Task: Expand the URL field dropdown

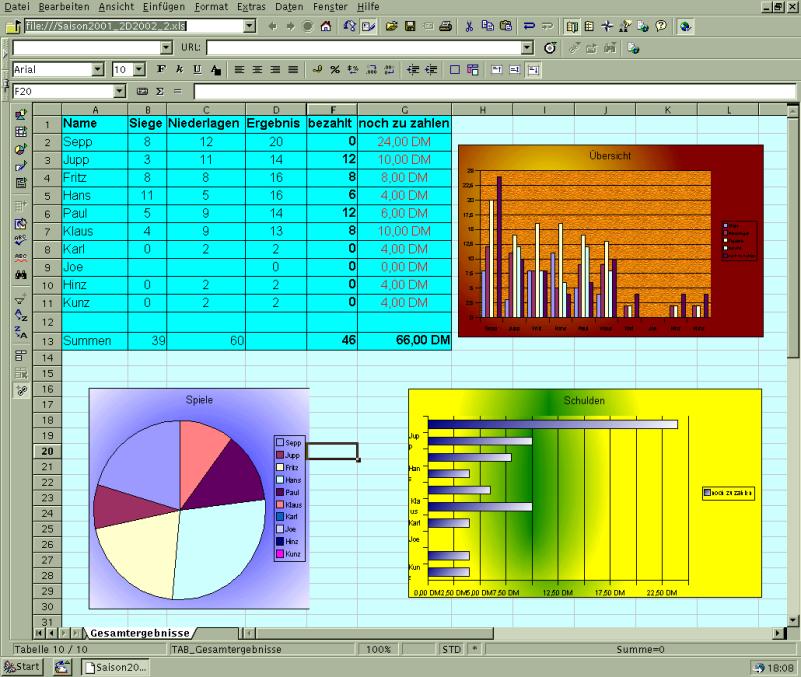Action: point(527,47)
